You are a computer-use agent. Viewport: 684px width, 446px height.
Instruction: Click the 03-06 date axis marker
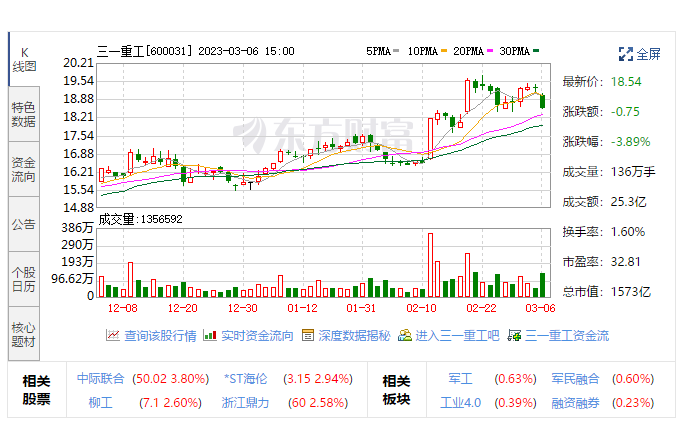click(x=540, y=308)
